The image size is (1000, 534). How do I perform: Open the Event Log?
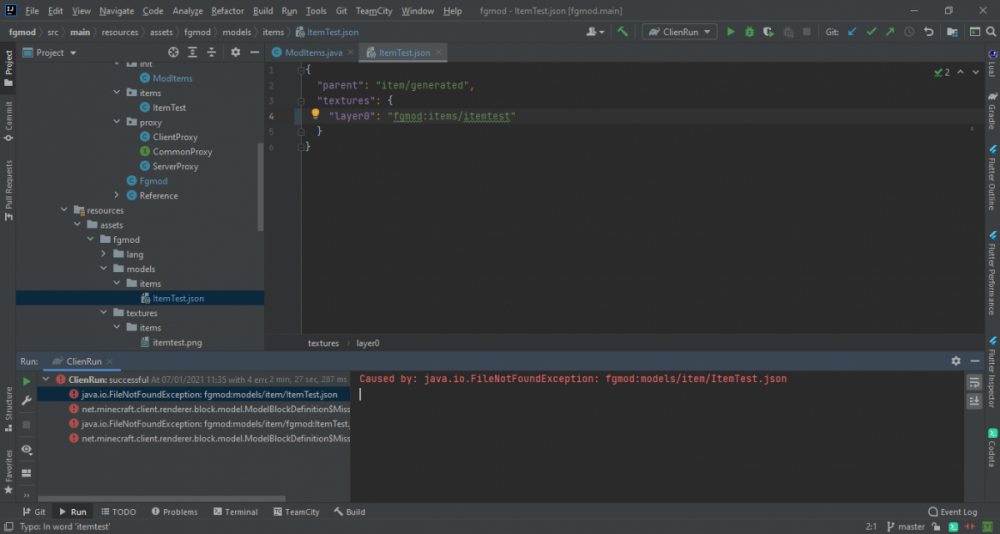[x=952, y=512]
